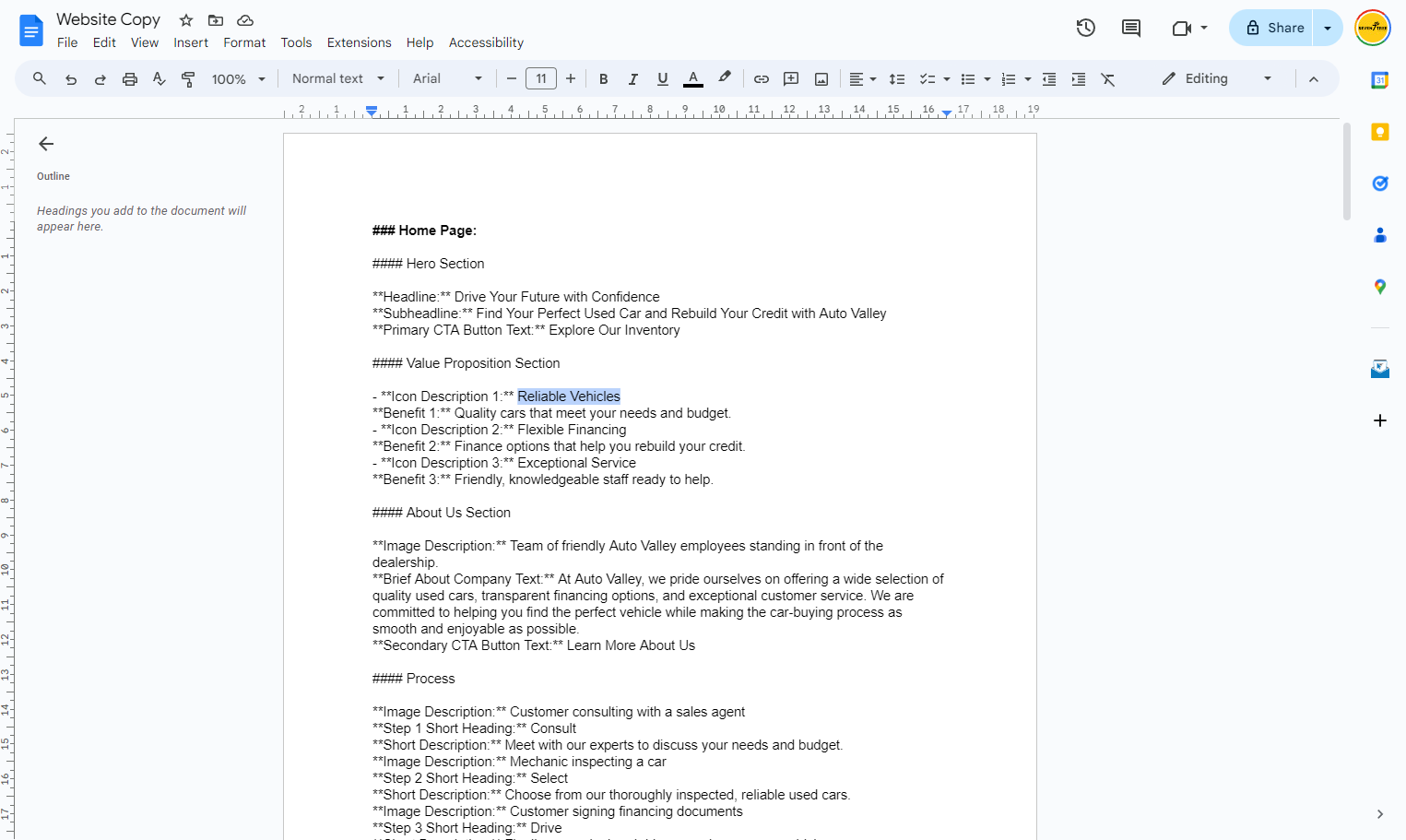
Task: Open the Editing mode dropdown
Action: tap(1217, 79)
